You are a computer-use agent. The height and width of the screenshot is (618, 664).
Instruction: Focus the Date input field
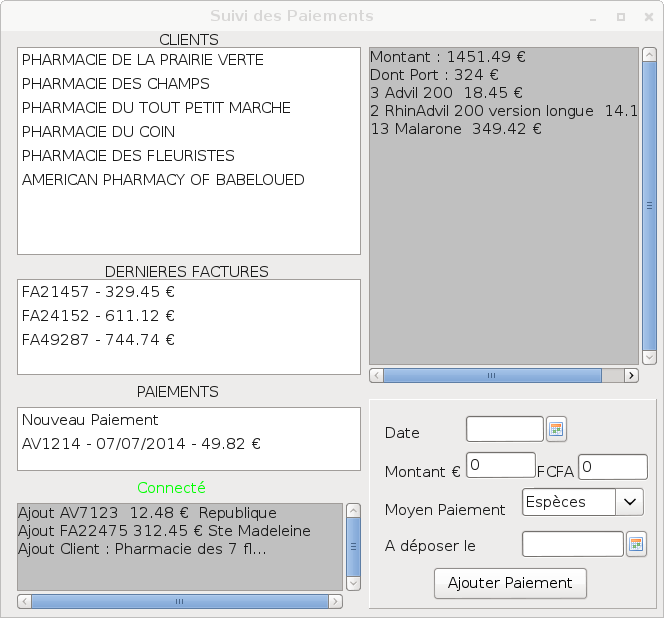coord(505,429)
